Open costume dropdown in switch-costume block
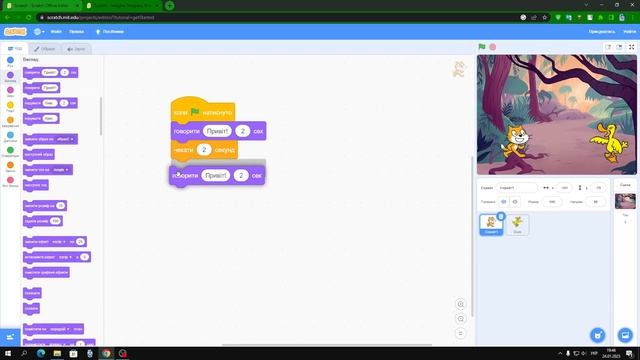 click(x=66, y=139)
